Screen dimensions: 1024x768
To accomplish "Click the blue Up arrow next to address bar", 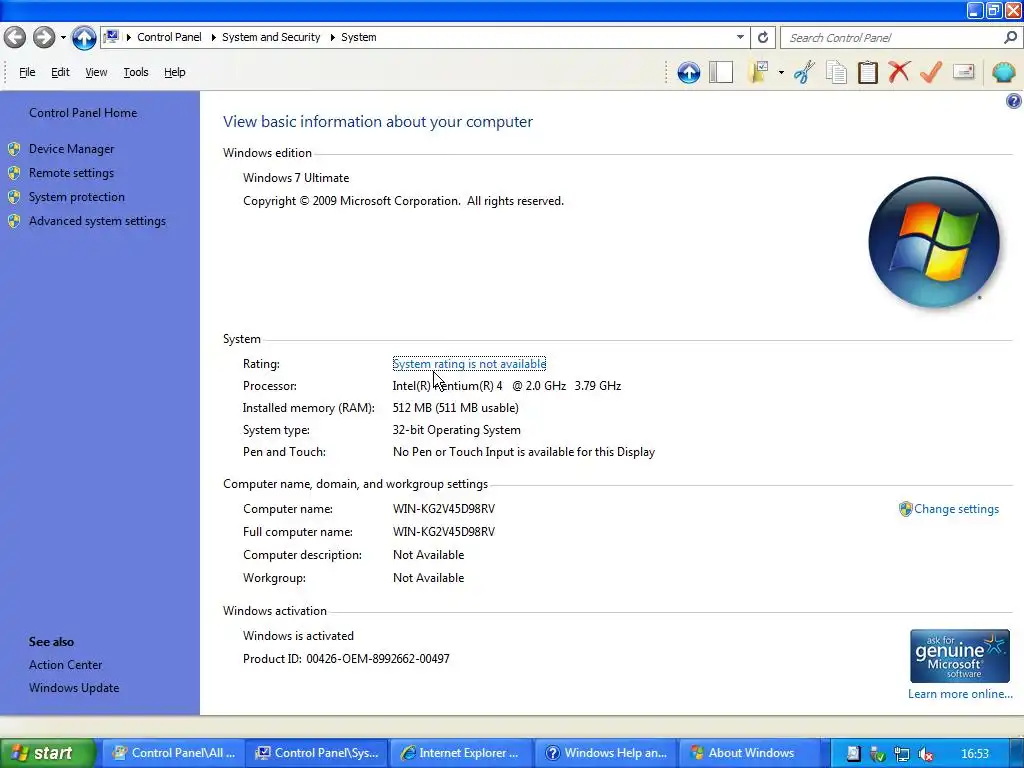I will click(84, 37).
